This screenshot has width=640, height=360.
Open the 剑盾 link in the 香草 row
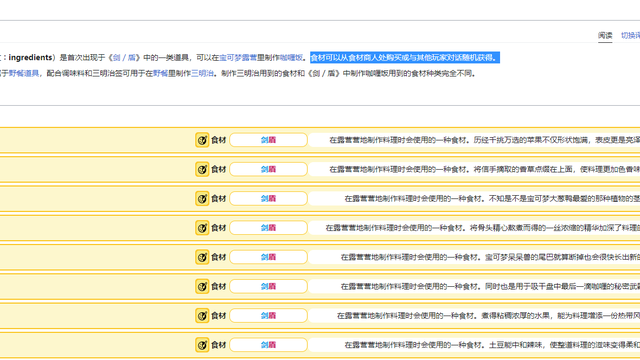click(268, 169)
